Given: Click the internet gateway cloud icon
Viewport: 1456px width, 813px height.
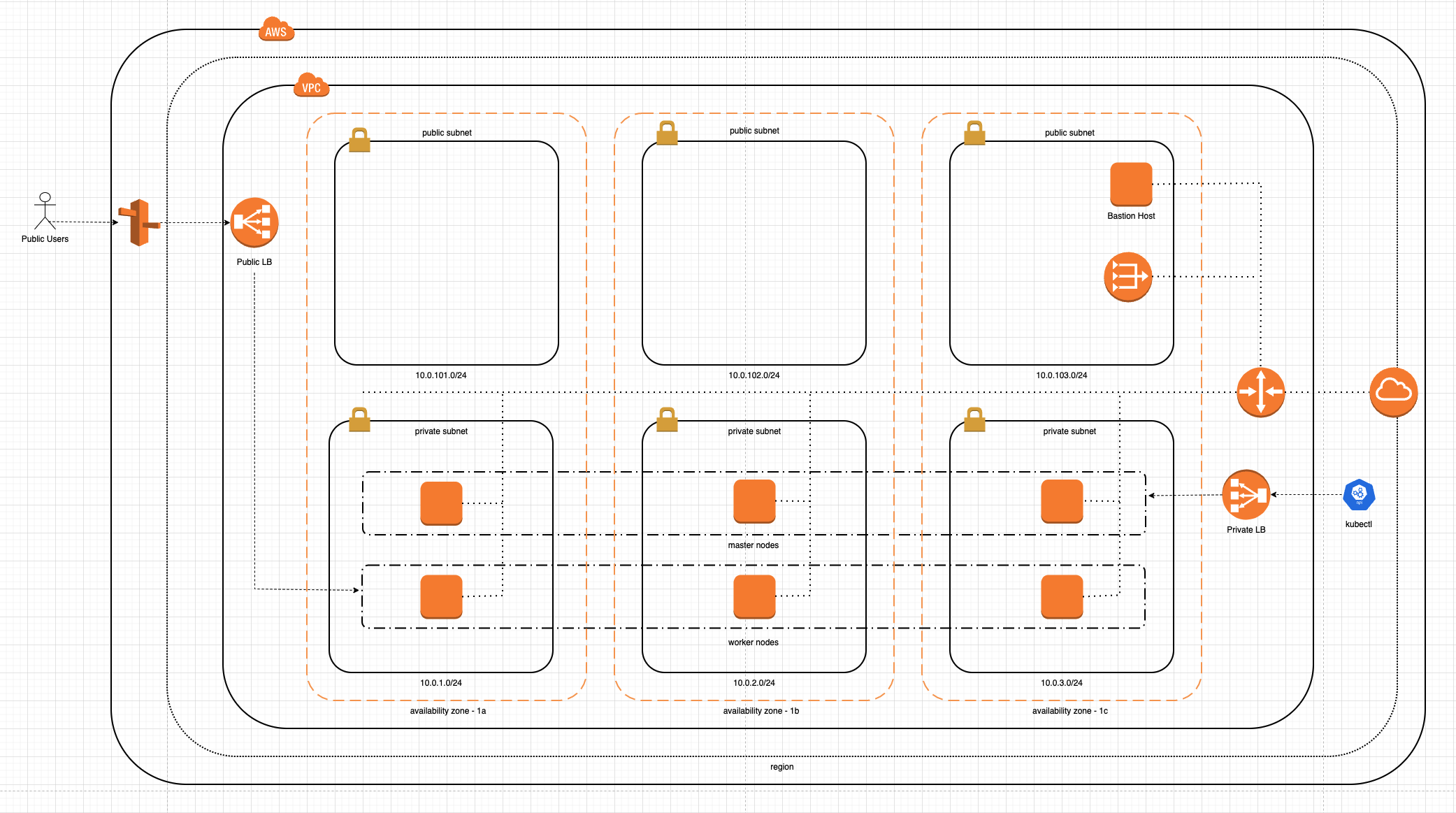Looking at the screenshot, I should (1393, 391).
